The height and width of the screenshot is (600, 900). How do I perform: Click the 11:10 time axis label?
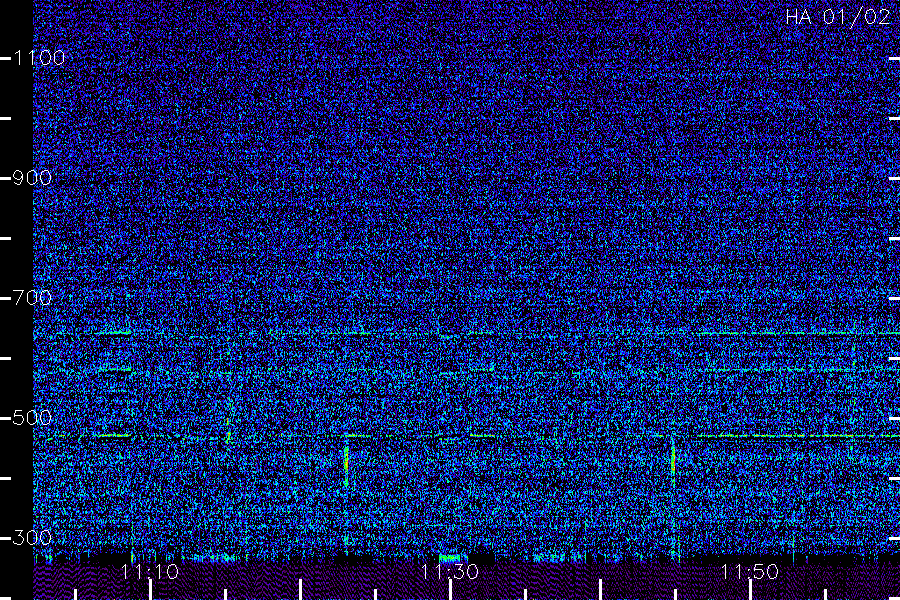(150, 572)
